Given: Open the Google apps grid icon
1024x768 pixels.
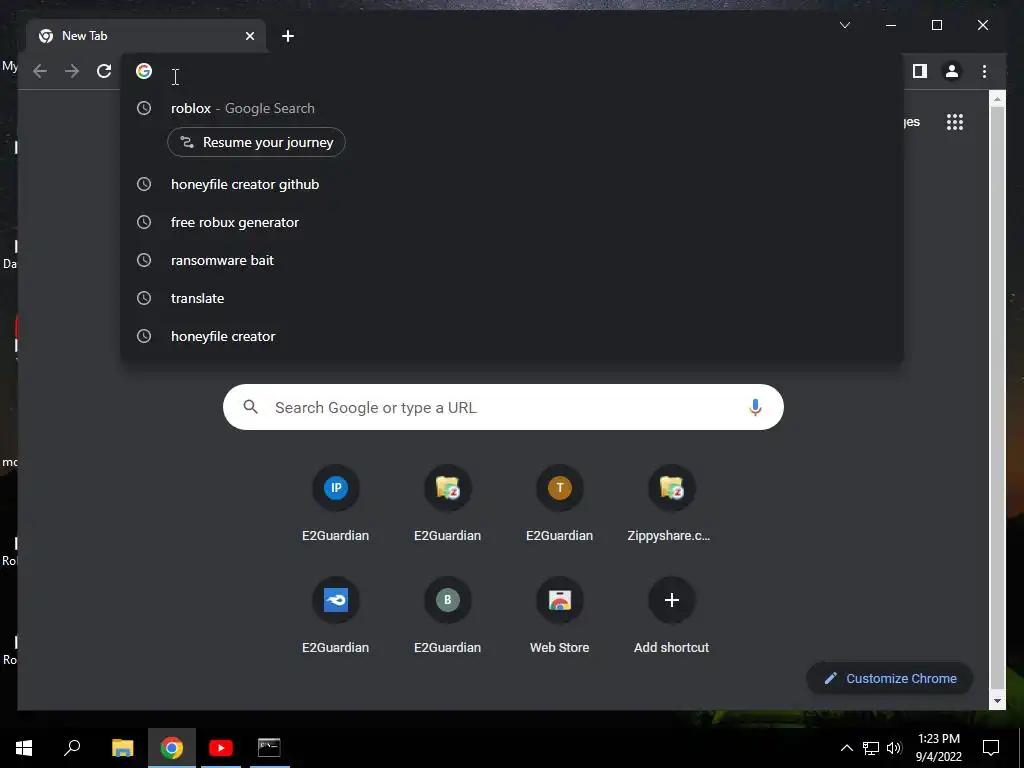Looking at the screenshot, I should 955,122.
